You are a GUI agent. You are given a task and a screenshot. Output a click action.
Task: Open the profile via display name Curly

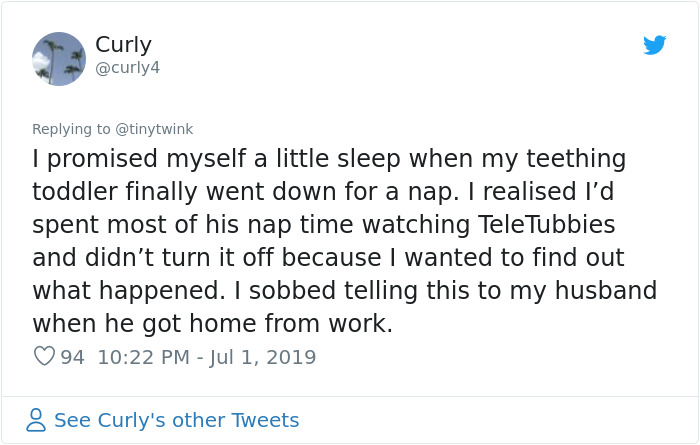point(121,45)
